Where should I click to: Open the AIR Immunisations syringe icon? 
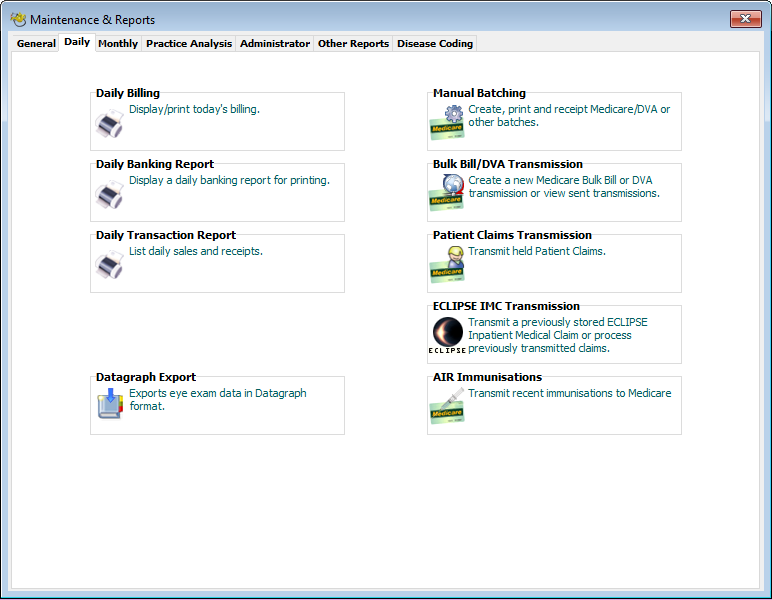pyautogui.click(x=447, y=405)
